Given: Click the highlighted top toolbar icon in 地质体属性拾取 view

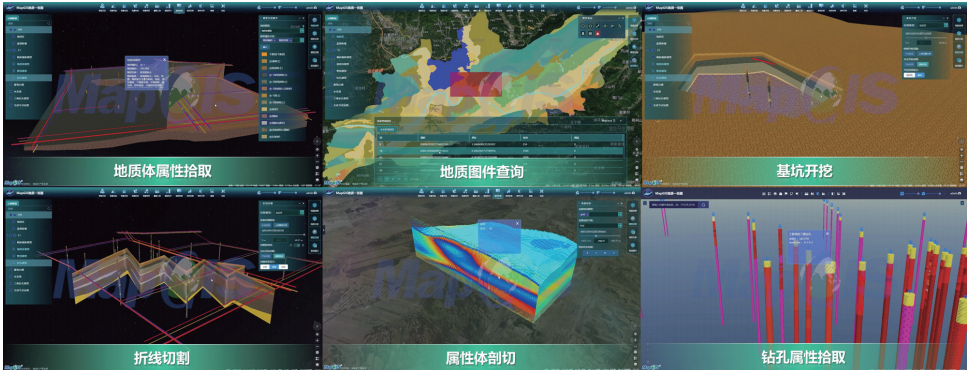Looking at the screenshot, I should (179, 9).
